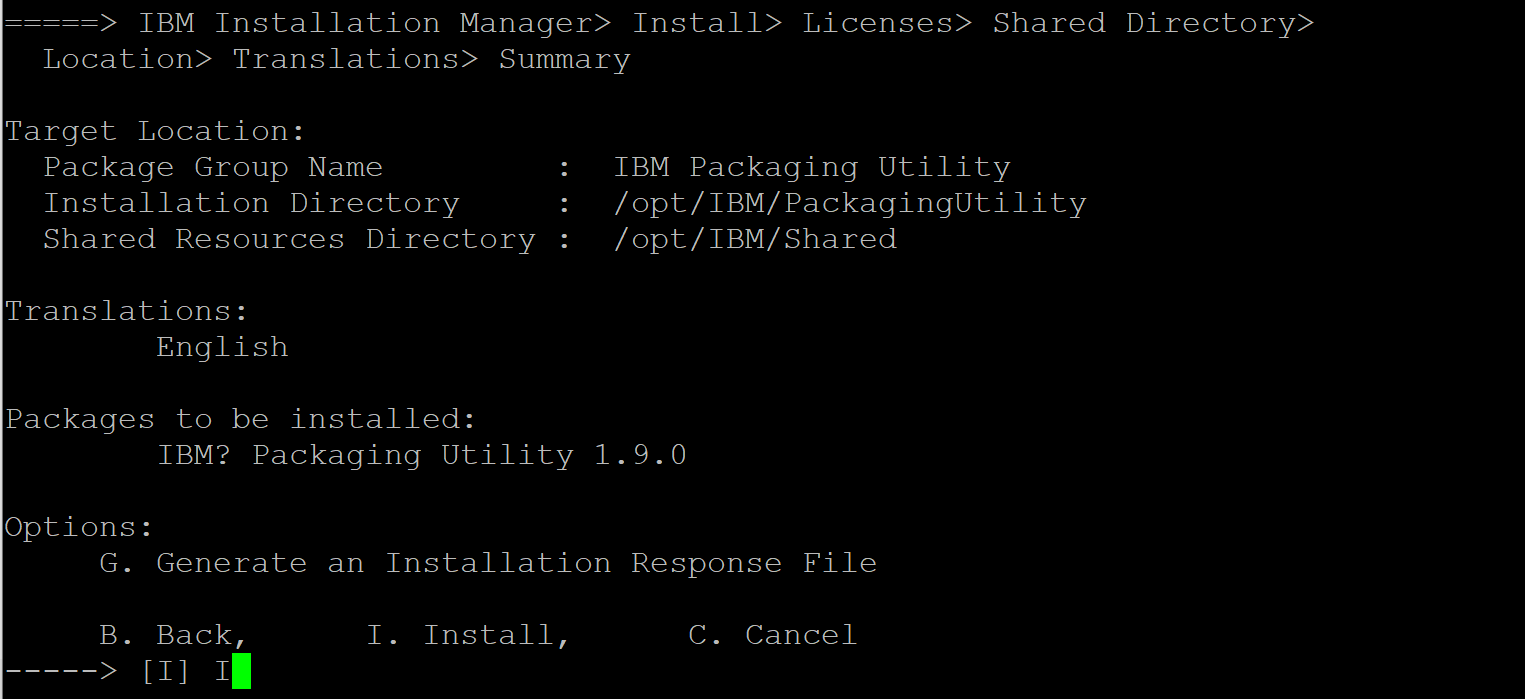Click the 'Installation Directory' label
Screen dimensions: 1526x699
(251, 204)
